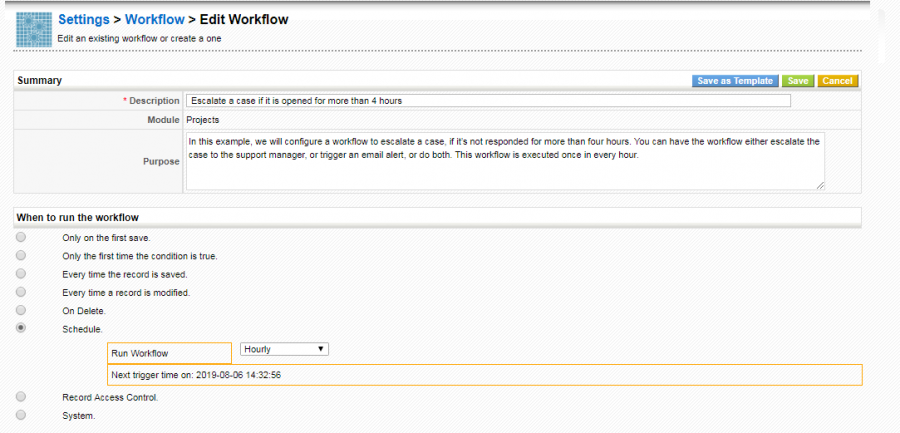Select the 'On Delete' radio option
Image resolution: width=900 pixels, height=433 pixels.
coord(21,310)
